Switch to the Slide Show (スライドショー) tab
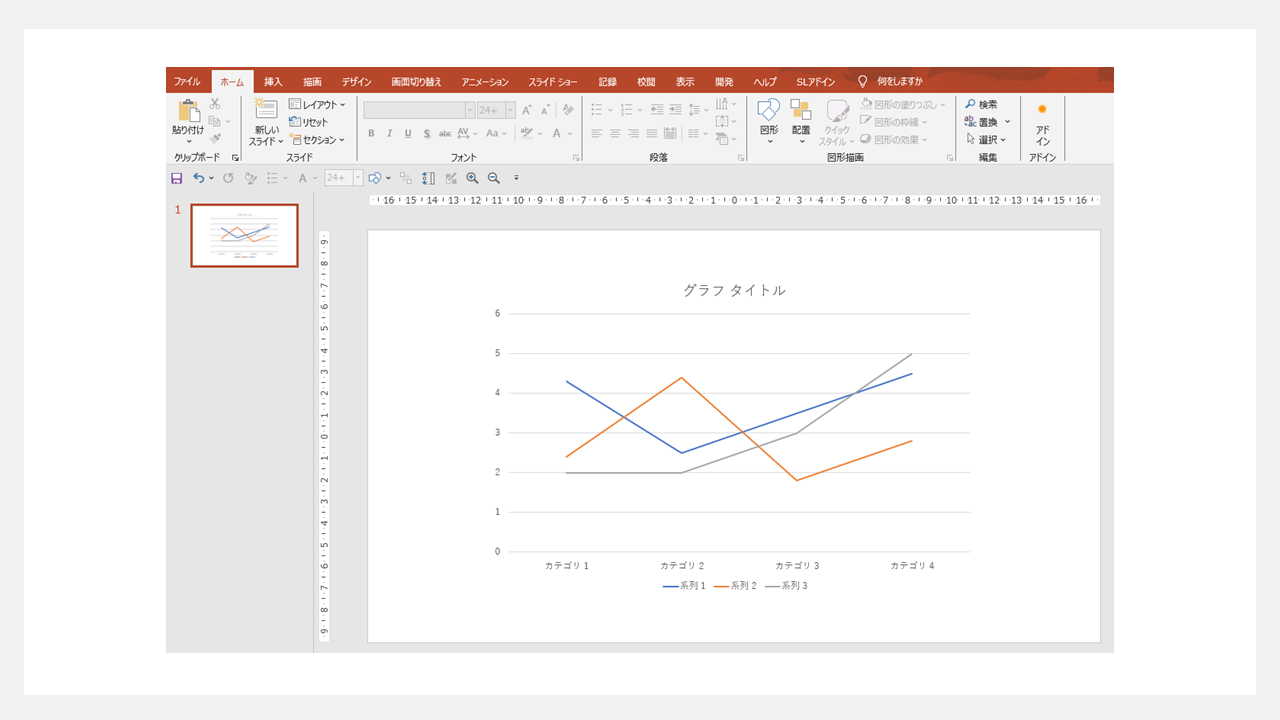This screenshot has width=1280, height=720. tap(553, 82)
